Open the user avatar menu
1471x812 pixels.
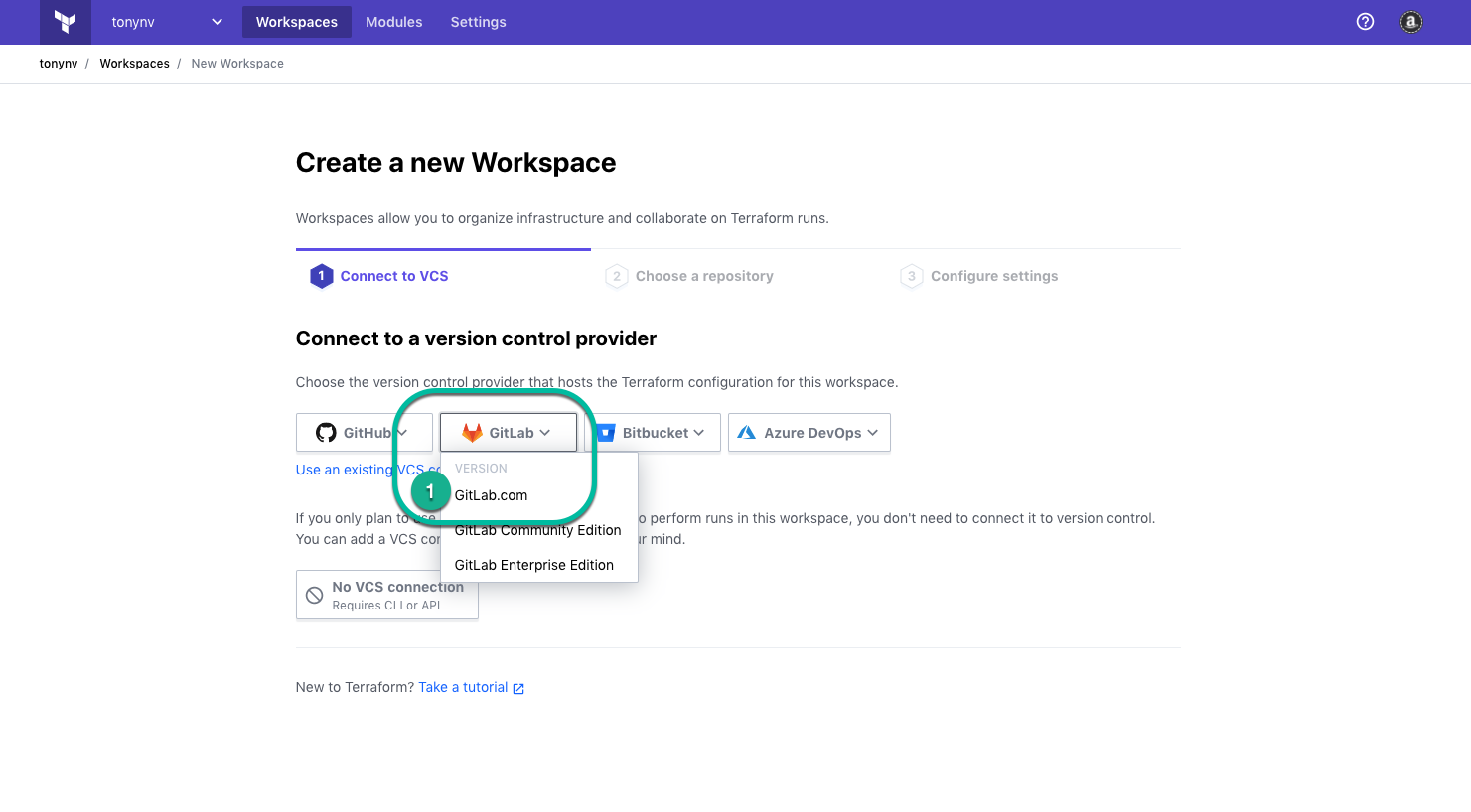click(x=1410, y=22)
